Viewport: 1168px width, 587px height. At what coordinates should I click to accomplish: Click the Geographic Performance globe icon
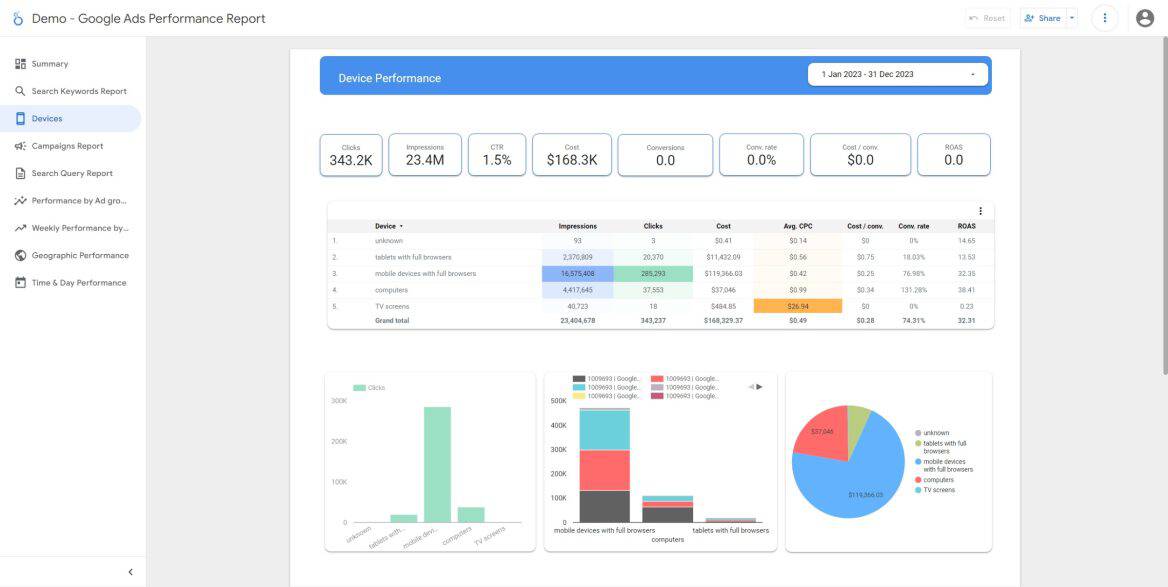20,255
